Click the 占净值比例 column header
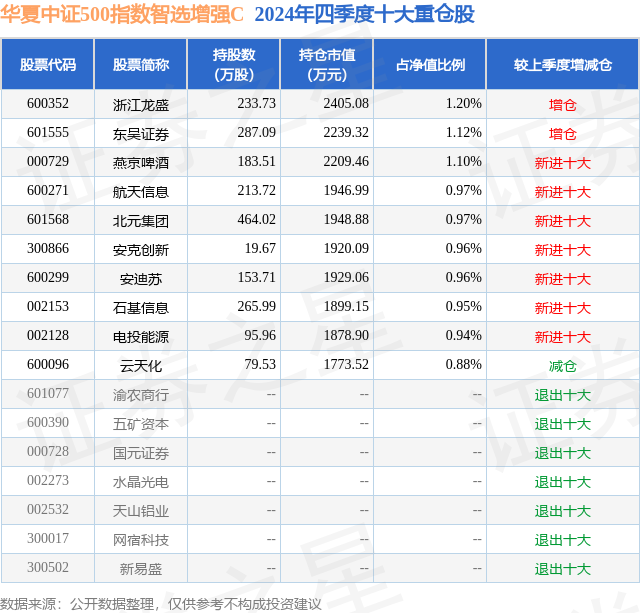Screen dimensions: 640x613 coord(430,64)
